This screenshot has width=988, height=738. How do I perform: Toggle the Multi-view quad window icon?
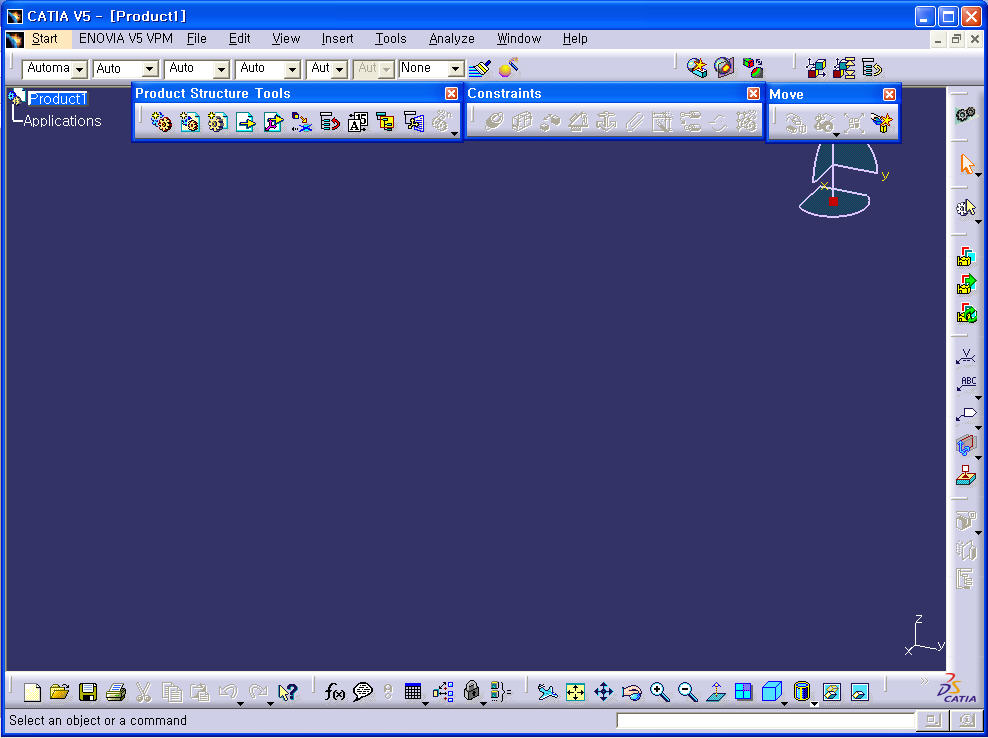click(743, 692)
